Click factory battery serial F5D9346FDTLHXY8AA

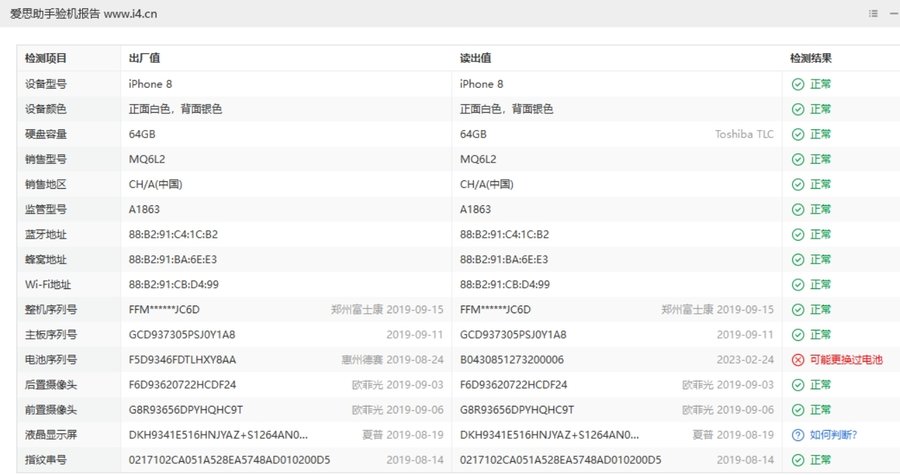182,360
